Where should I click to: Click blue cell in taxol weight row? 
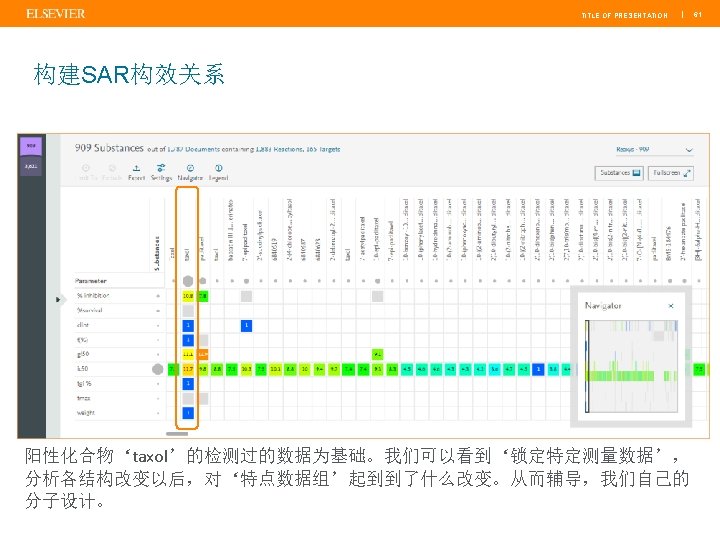(x=188, y=413)
